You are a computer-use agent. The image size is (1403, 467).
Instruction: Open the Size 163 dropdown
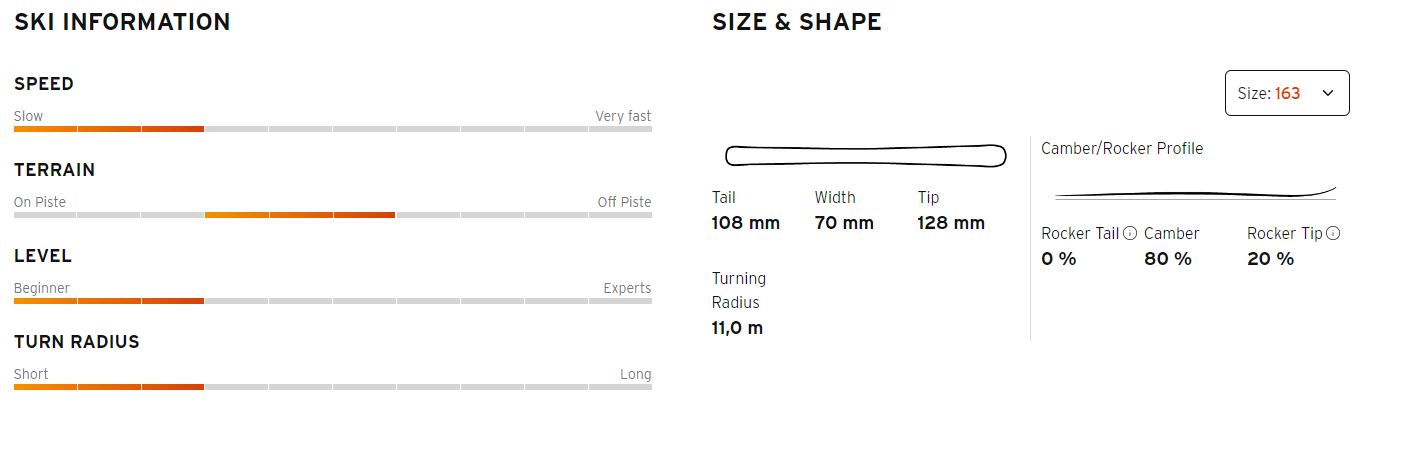[x=1287, y=93]
